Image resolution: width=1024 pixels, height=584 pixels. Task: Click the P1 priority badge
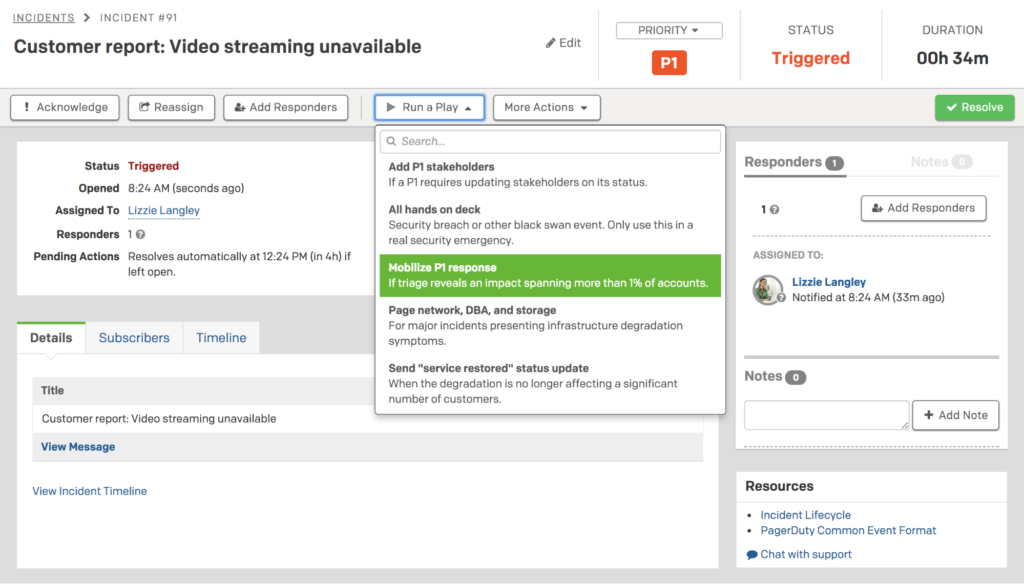tap(669, 63)
